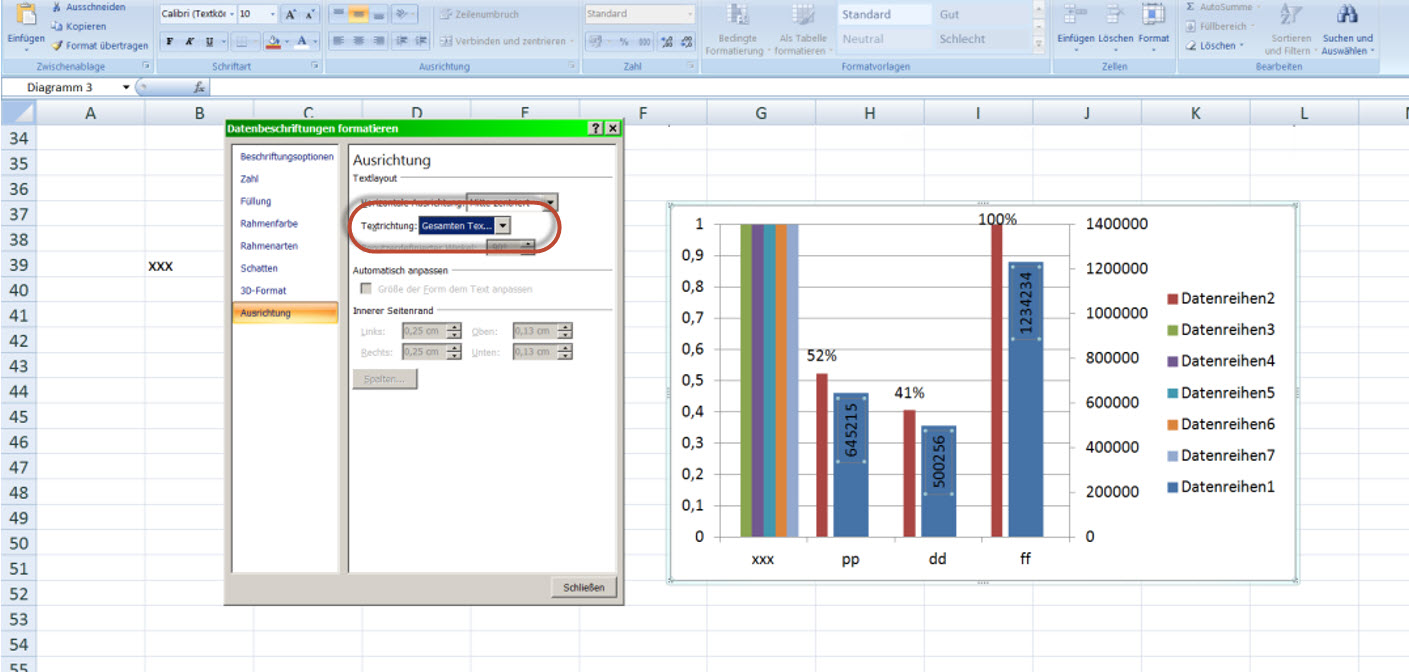Click the Format übertragen paintbrush icon

coord(58,45)
